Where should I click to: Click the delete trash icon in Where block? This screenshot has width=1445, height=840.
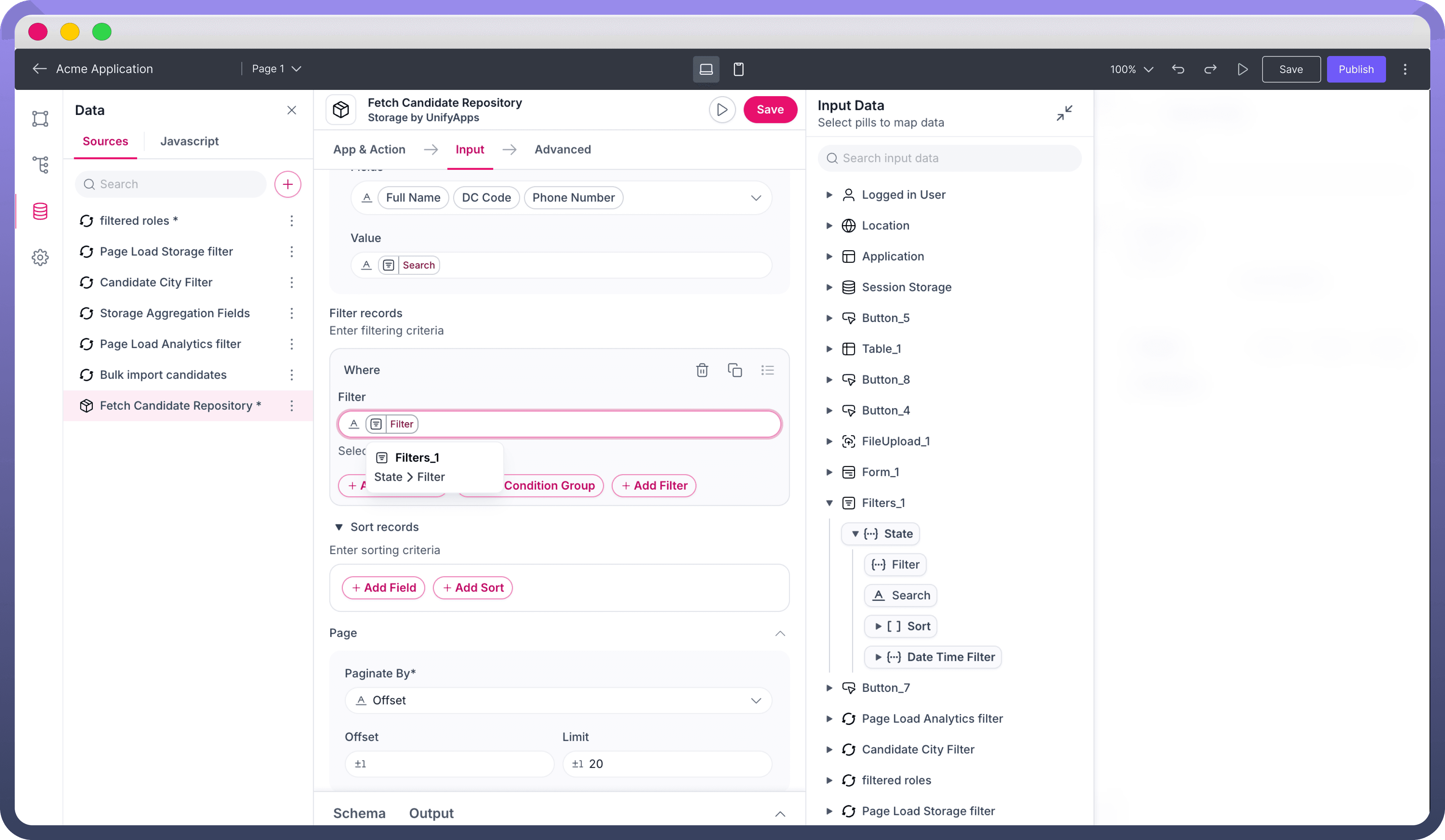[702, 370]
